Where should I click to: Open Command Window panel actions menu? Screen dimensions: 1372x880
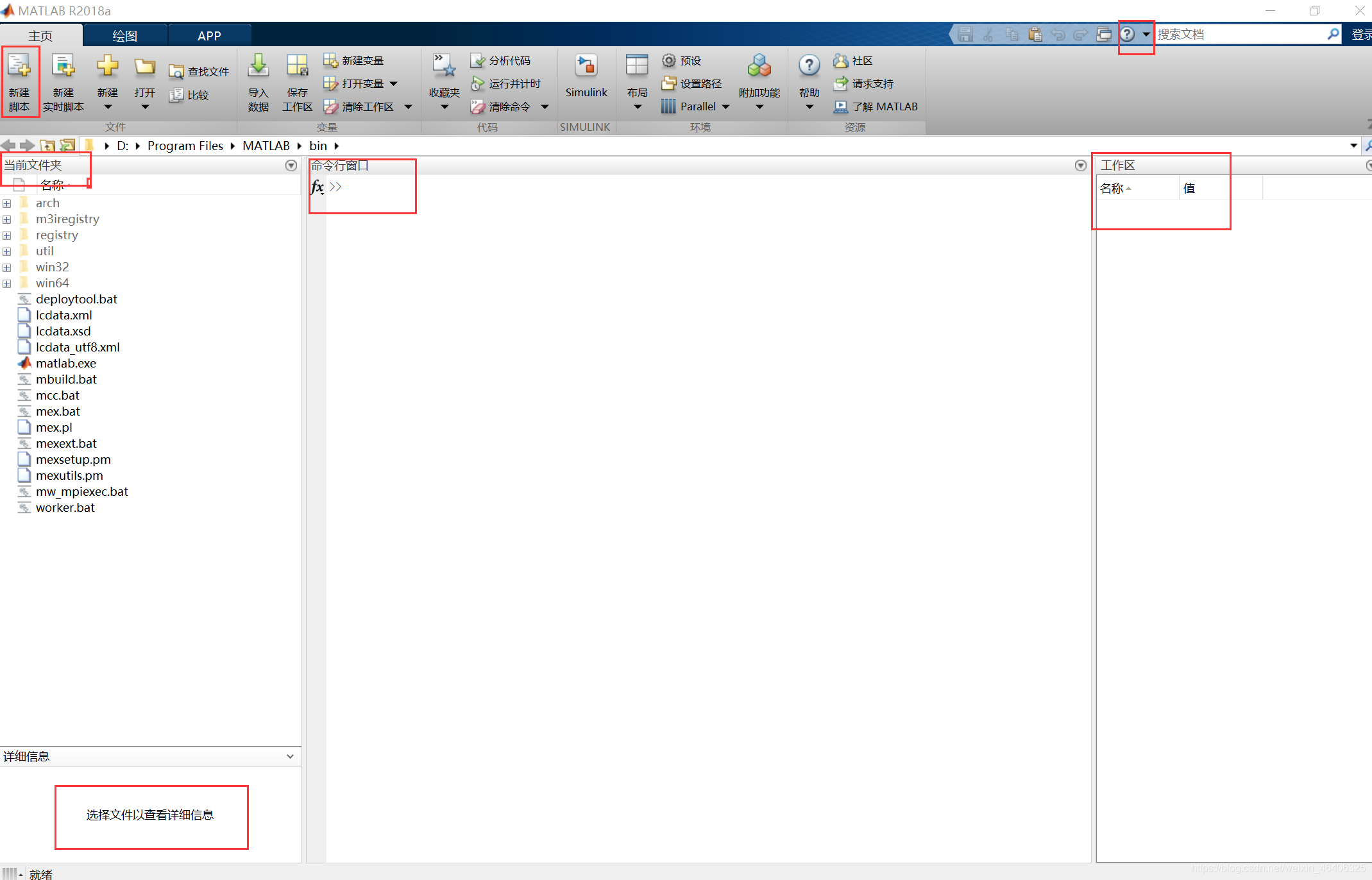pyautogui.click(x=1081, y=165)
